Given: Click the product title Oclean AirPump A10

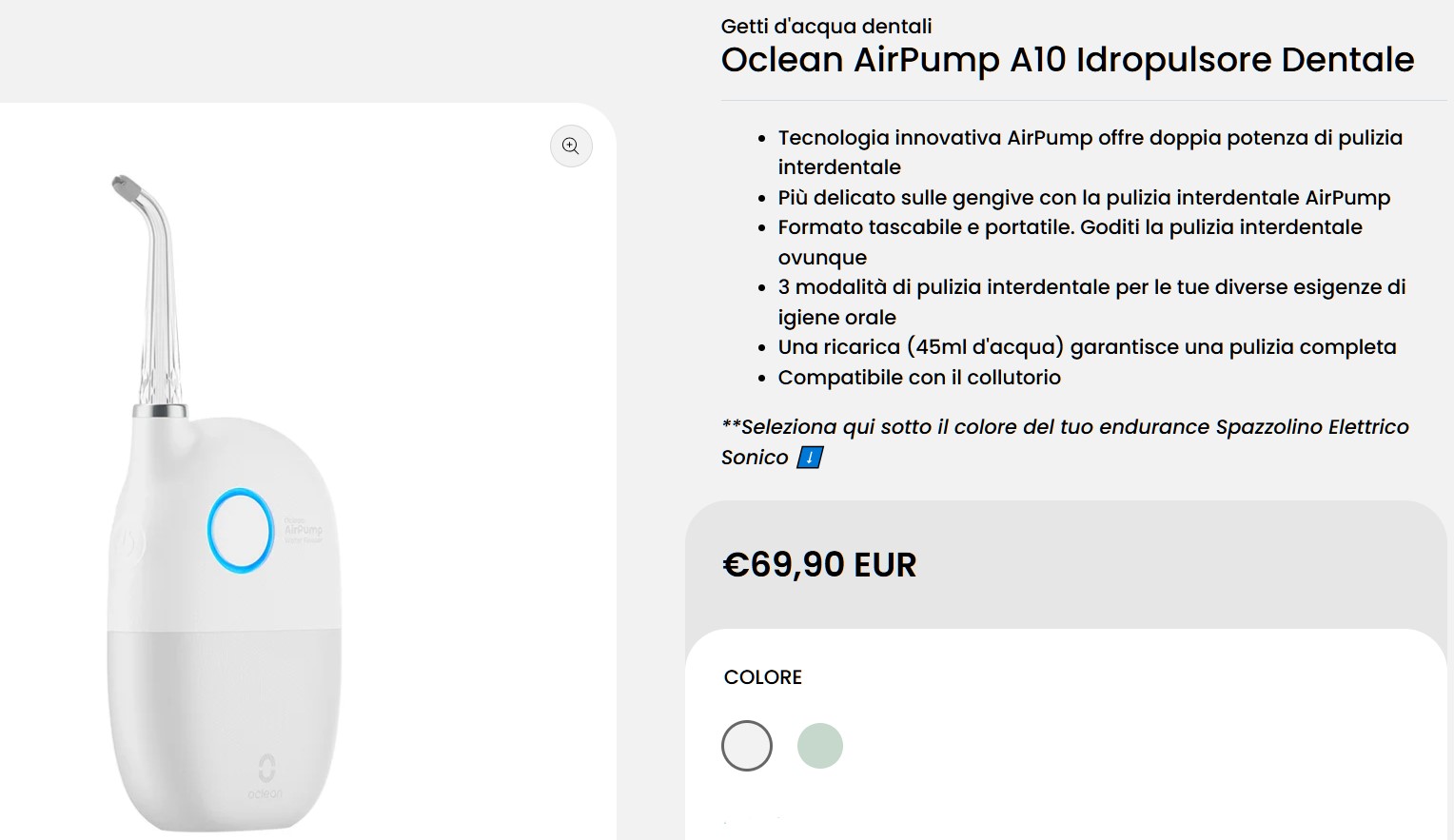Looking at the screenshot, I should click(1068, 59).
